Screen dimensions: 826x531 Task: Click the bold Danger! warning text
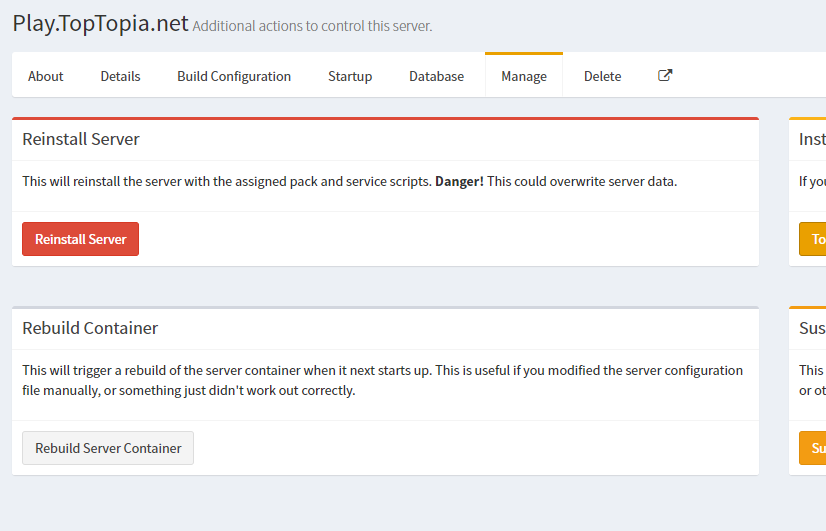click(x=459, y=182)
